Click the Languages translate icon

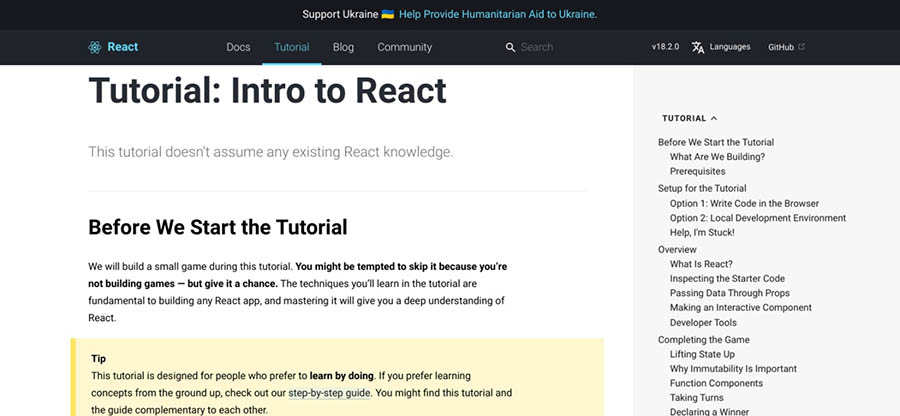tap(698, 47)
